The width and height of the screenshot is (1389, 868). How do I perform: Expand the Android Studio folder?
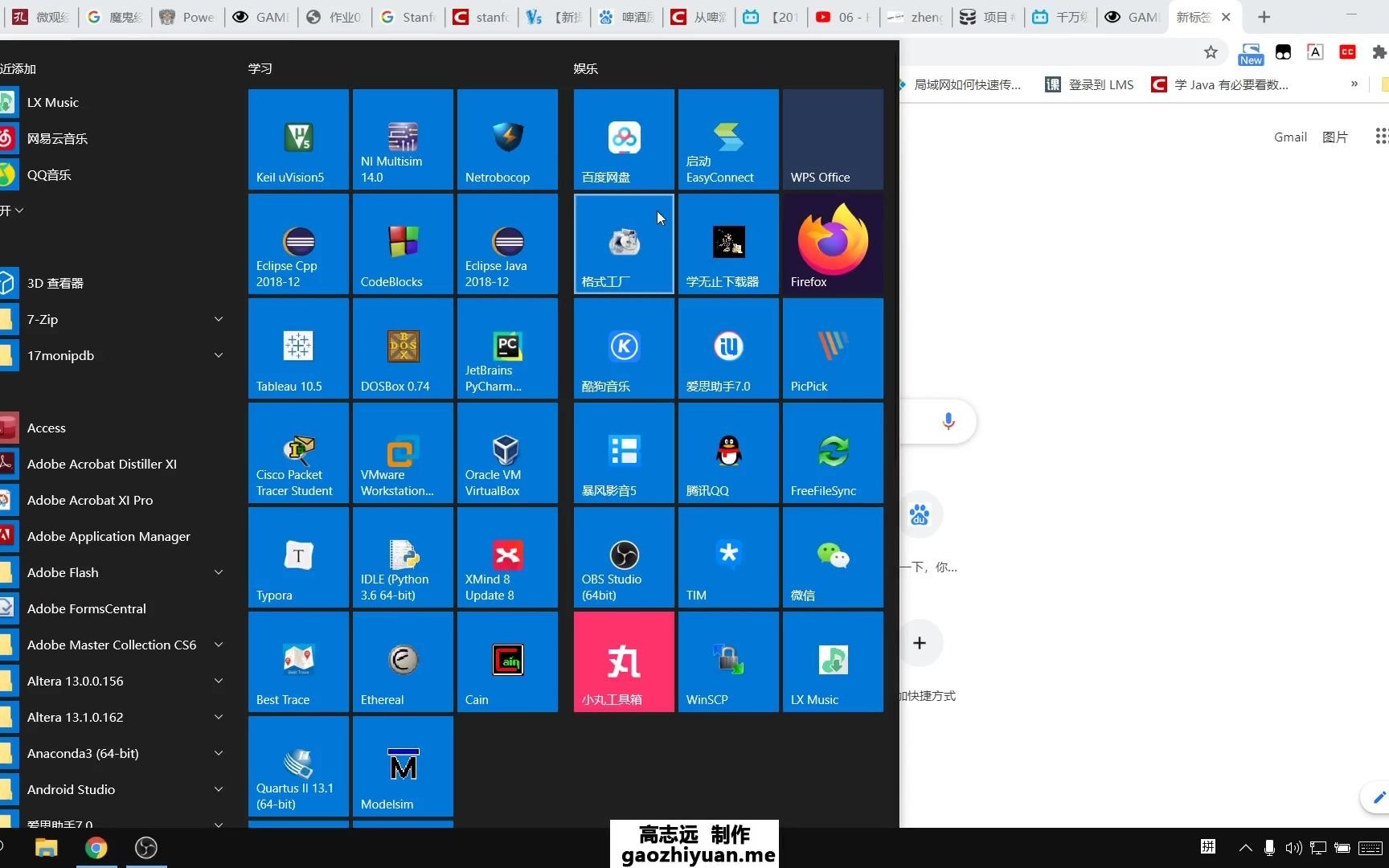117,789
